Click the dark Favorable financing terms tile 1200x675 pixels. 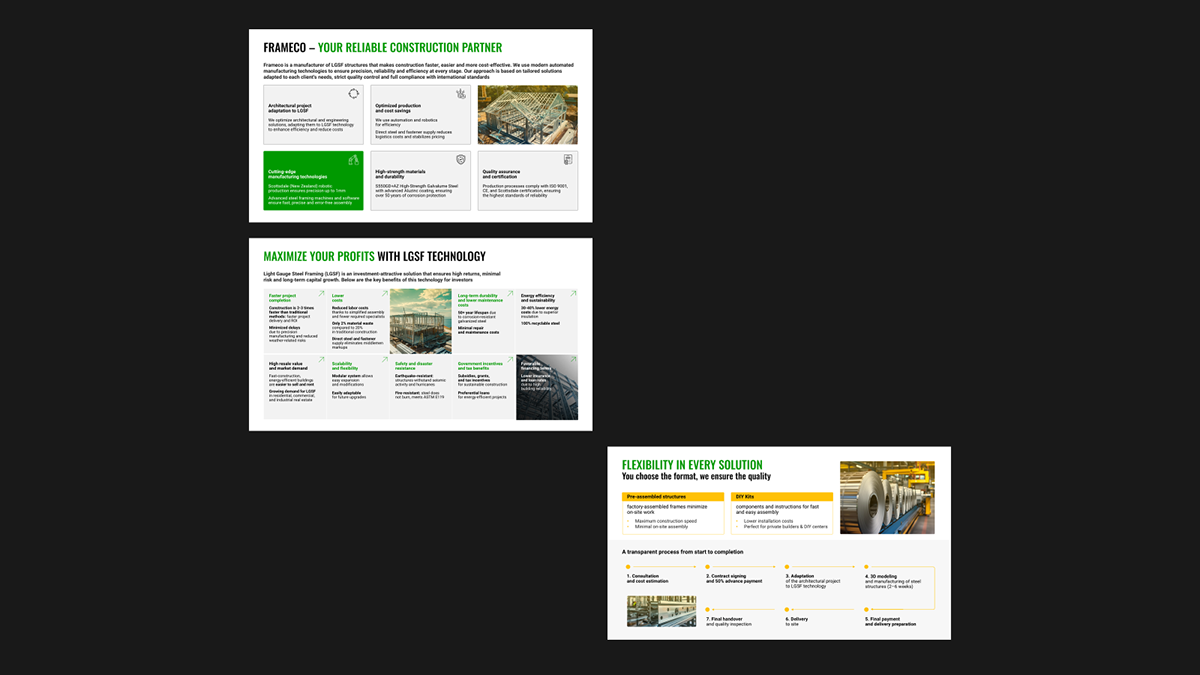point(546,387)
